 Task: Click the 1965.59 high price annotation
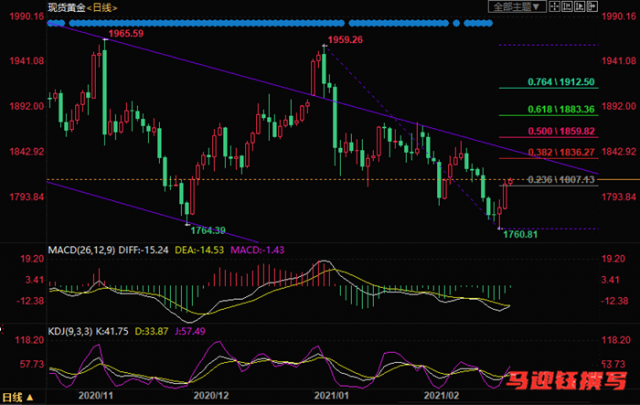(126, 33)
